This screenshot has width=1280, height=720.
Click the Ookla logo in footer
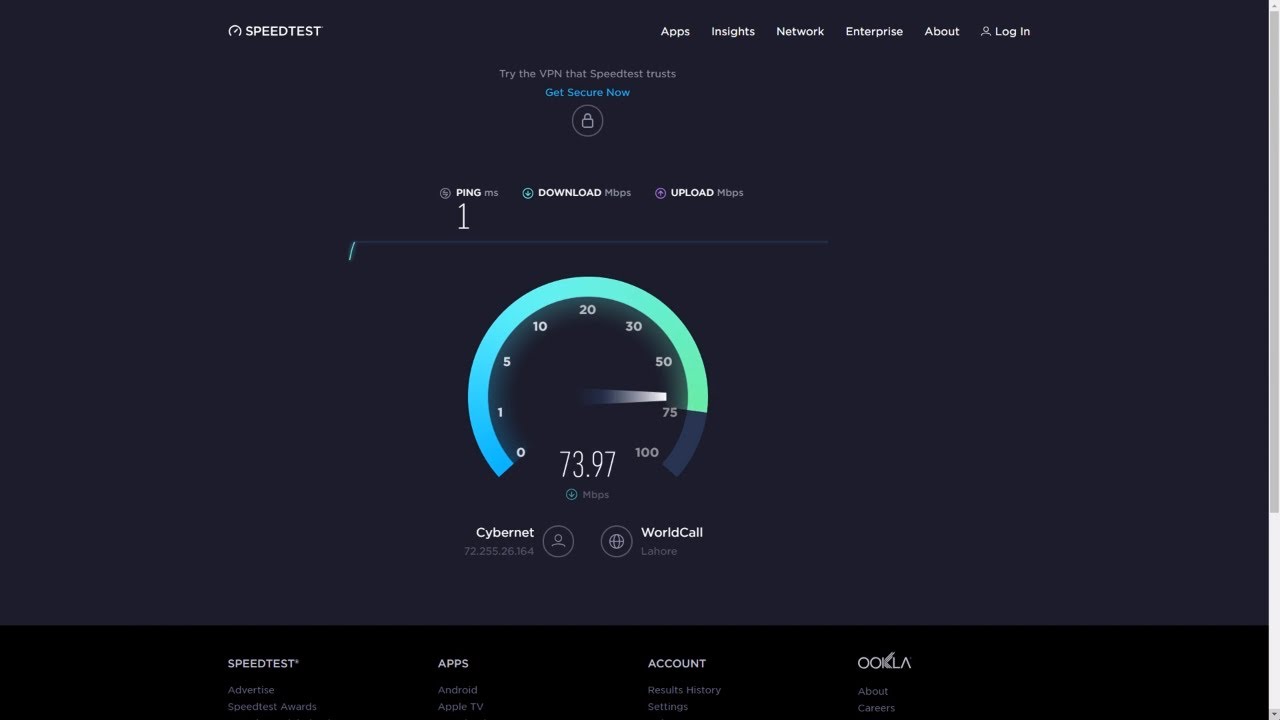coord(884,662)
